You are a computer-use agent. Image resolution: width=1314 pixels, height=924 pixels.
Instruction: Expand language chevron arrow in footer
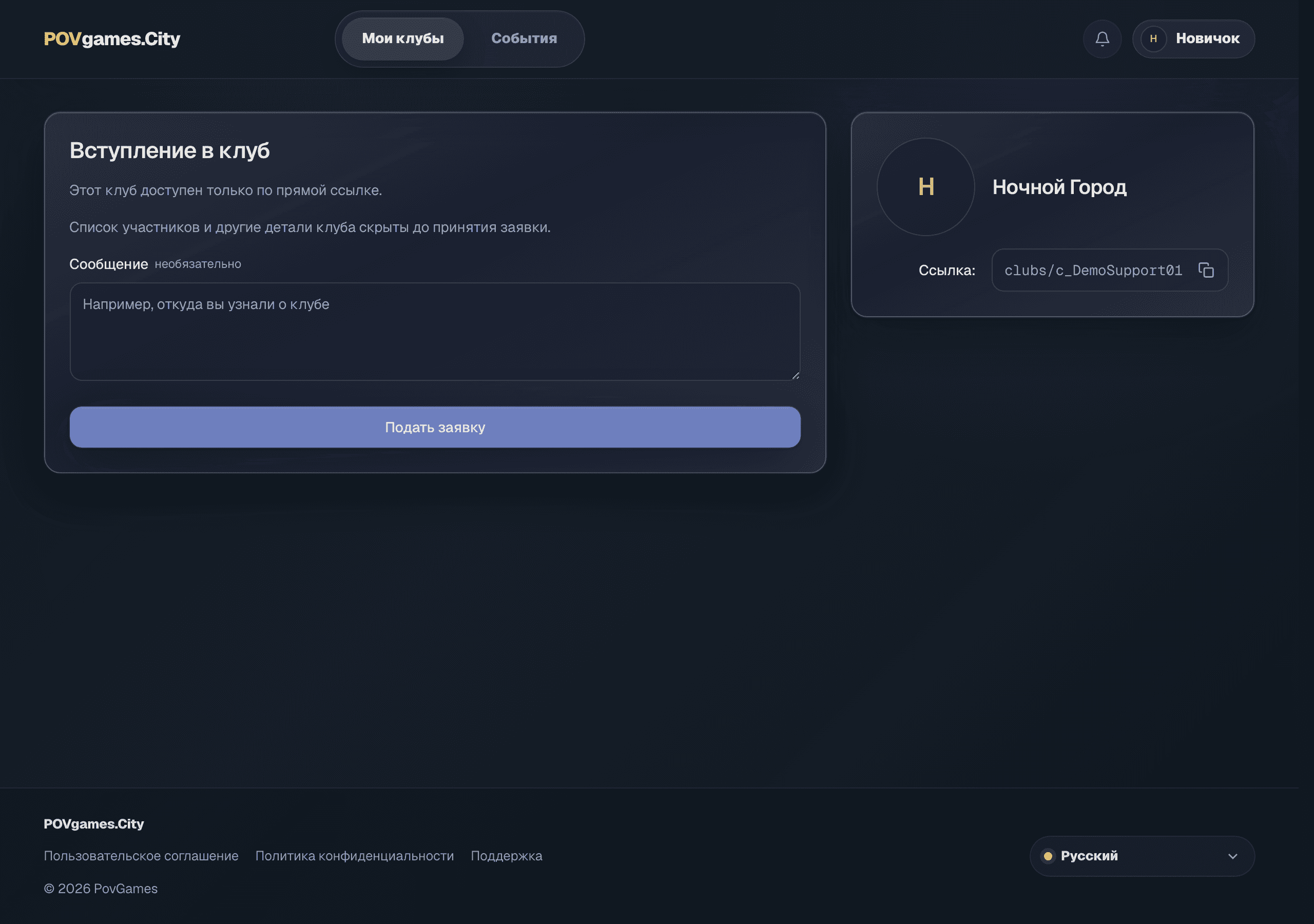(x=1233, y=856)
